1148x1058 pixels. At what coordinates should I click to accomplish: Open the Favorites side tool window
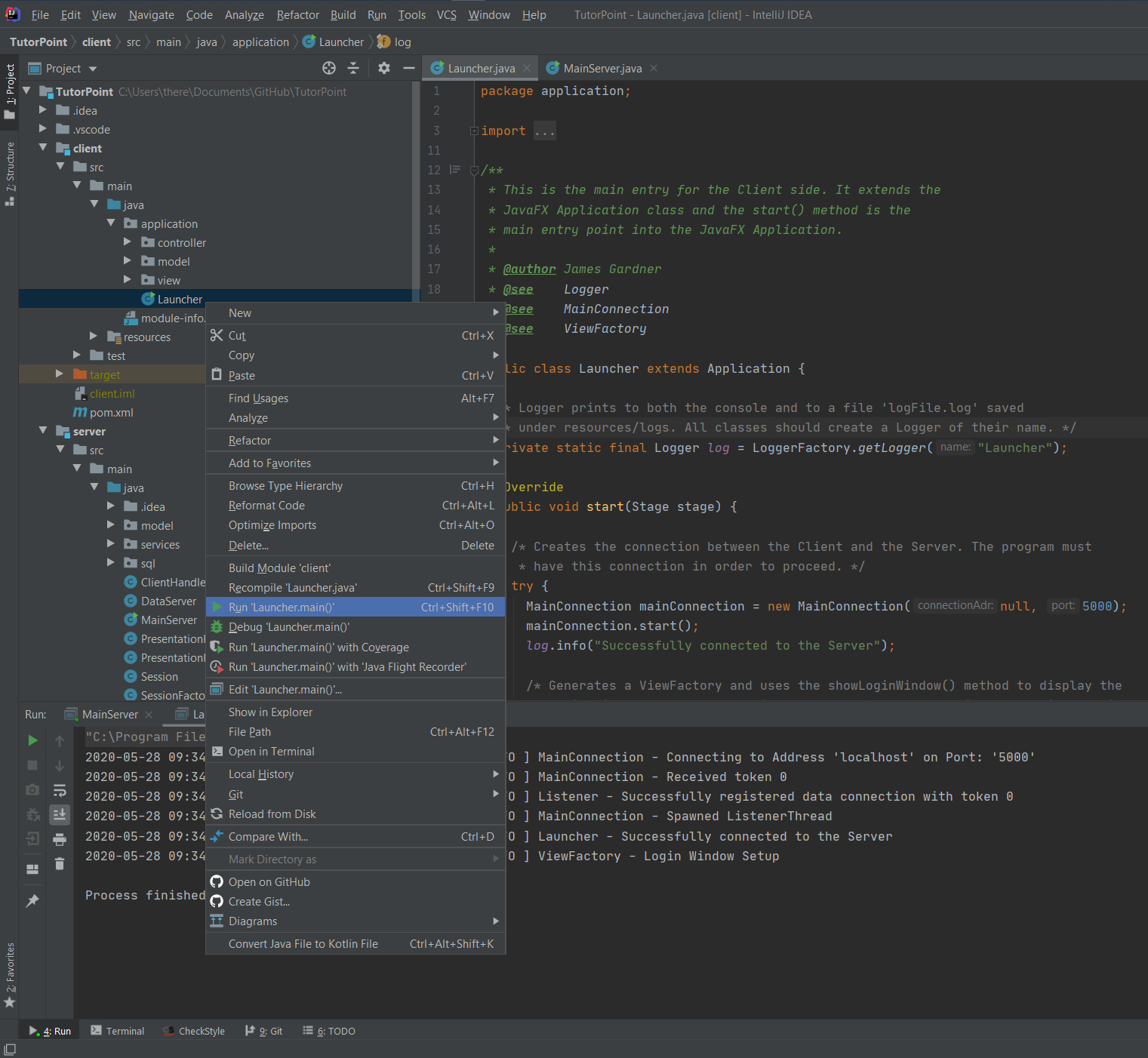point(10,975)
